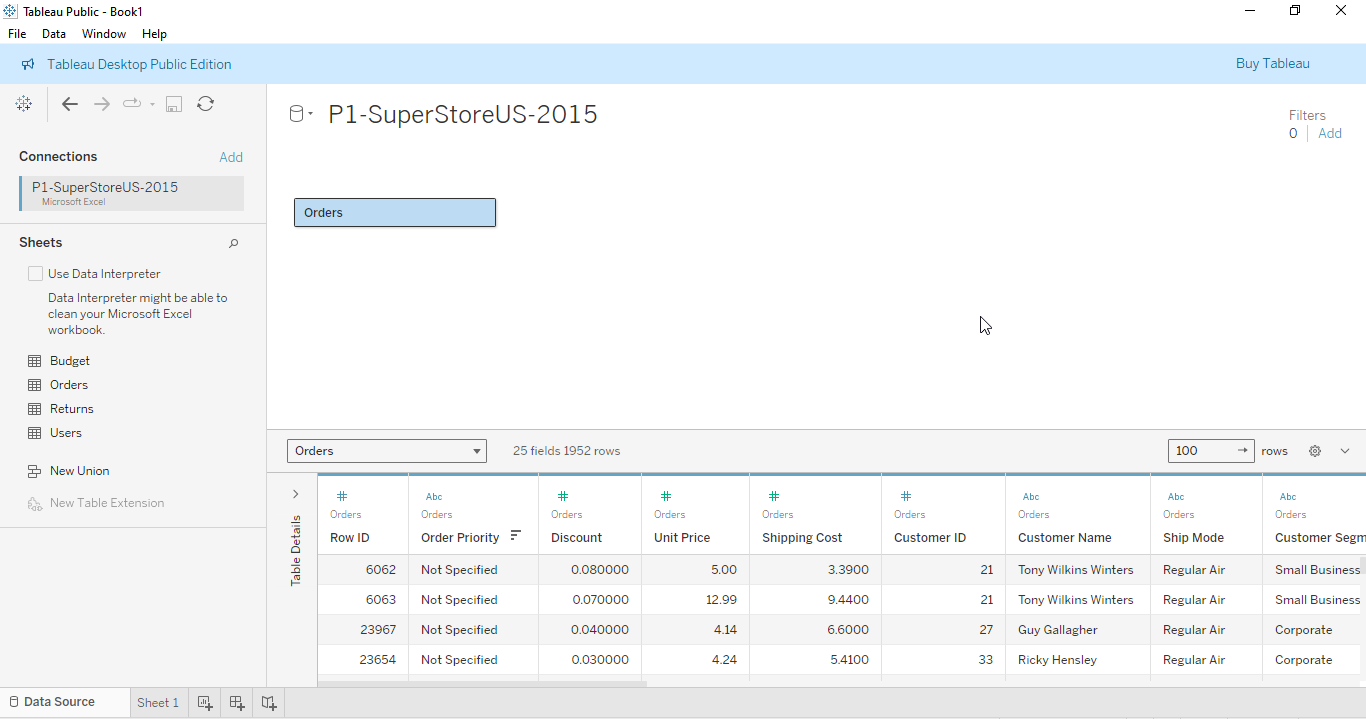Click the Tableau start page icon
This screenshot has height=719, width=1366.
pyautogui.click(x=23, y=104)
